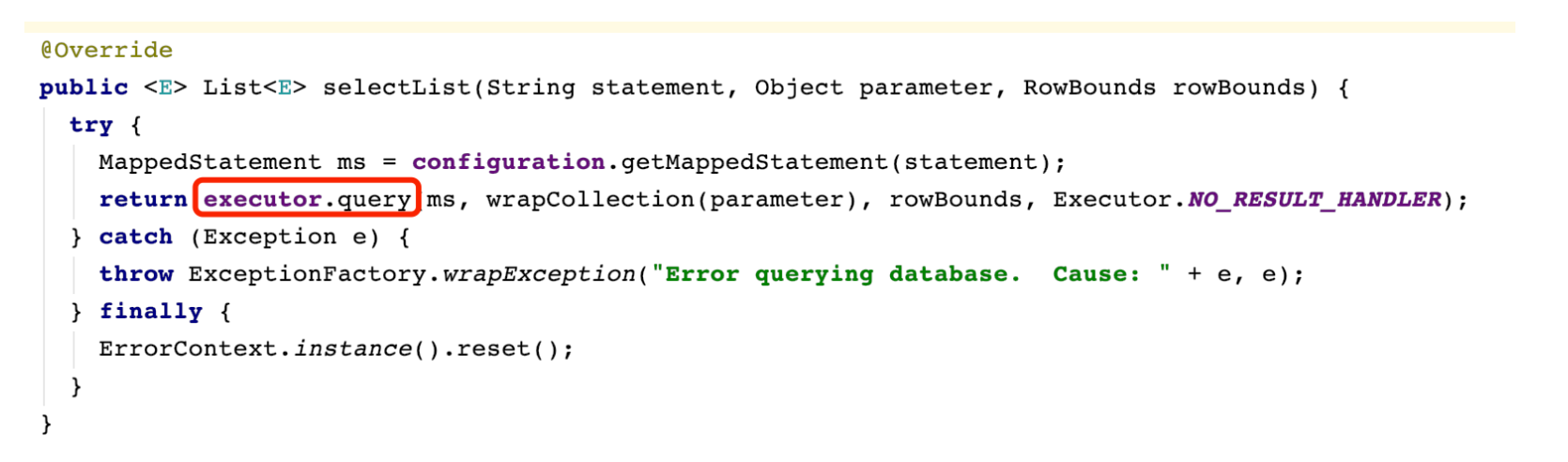Click the @Override annotation
This screenshot has width=1568, height=462.
coord(106,50)
